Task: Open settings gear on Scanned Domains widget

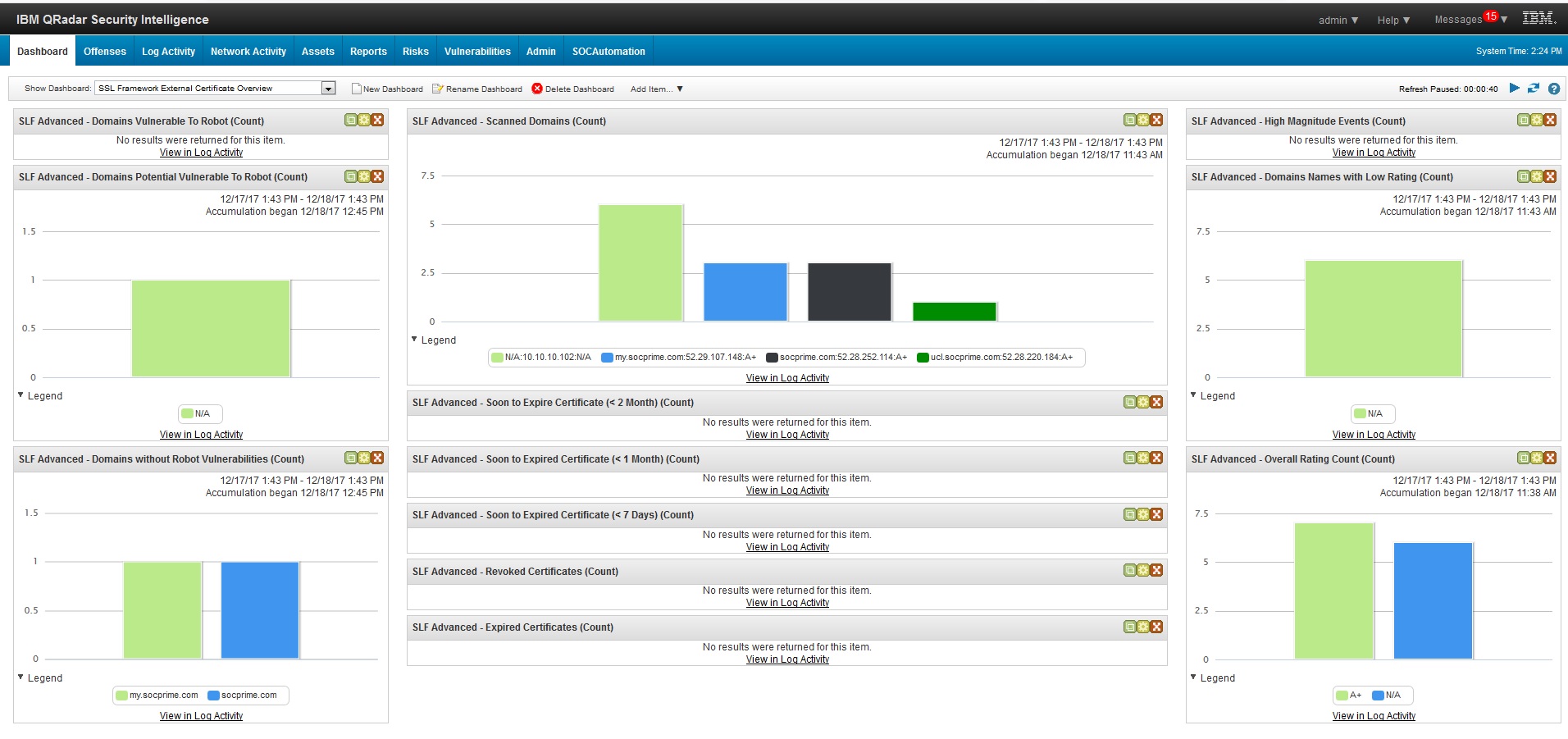Action: 1143,121
